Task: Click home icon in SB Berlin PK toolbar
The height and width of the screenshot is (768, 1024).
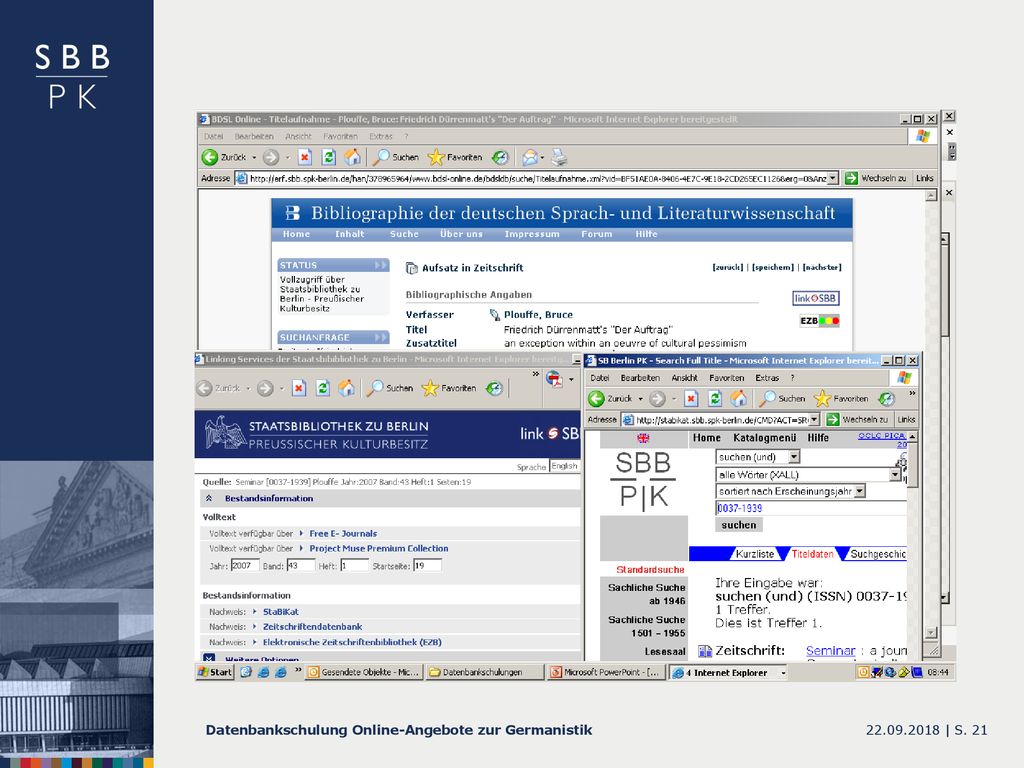Action: [739, 398]
